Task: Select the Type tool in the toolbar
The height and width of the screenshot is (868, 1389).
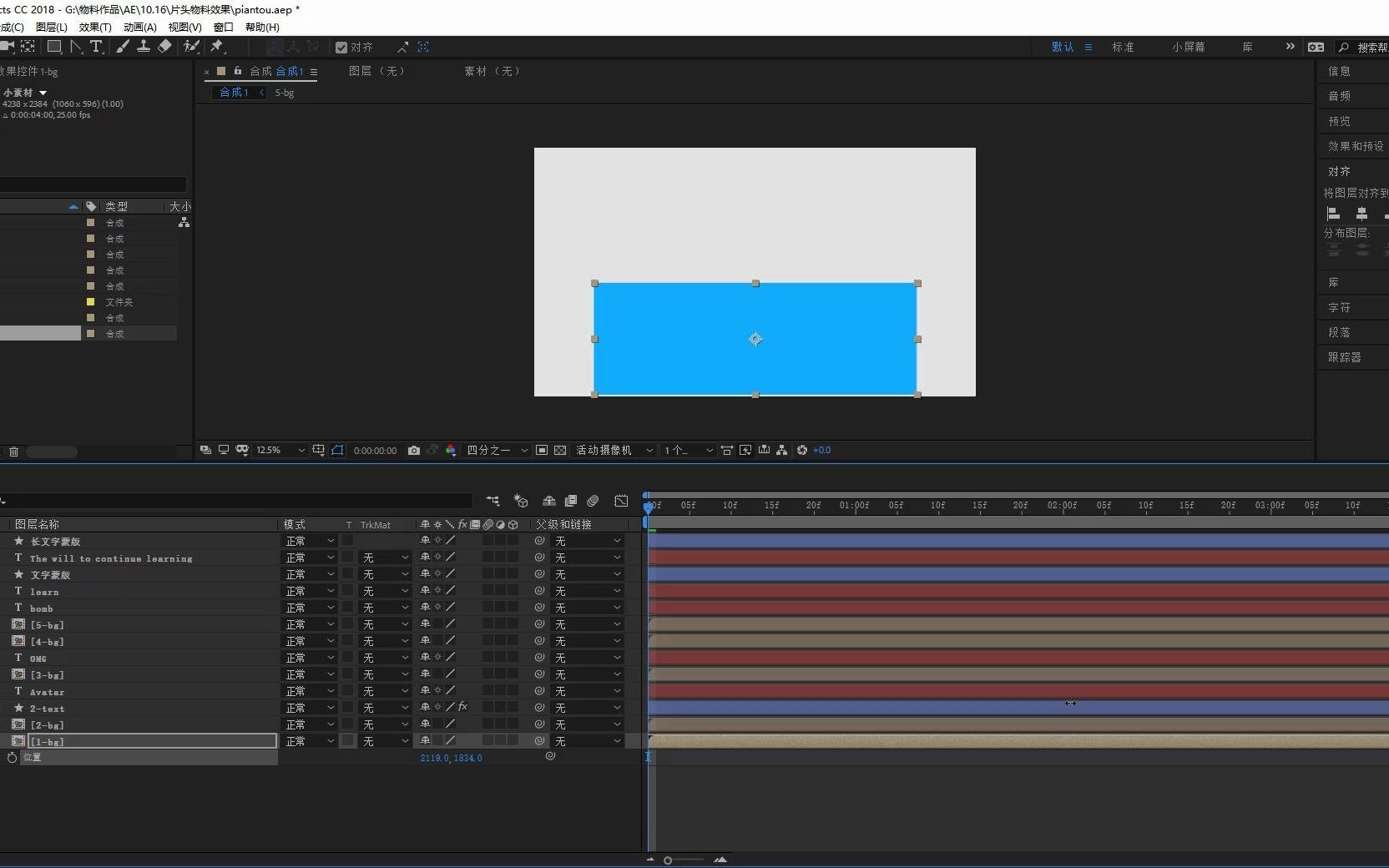Action: pyautogui.click(x=97, y=48)
